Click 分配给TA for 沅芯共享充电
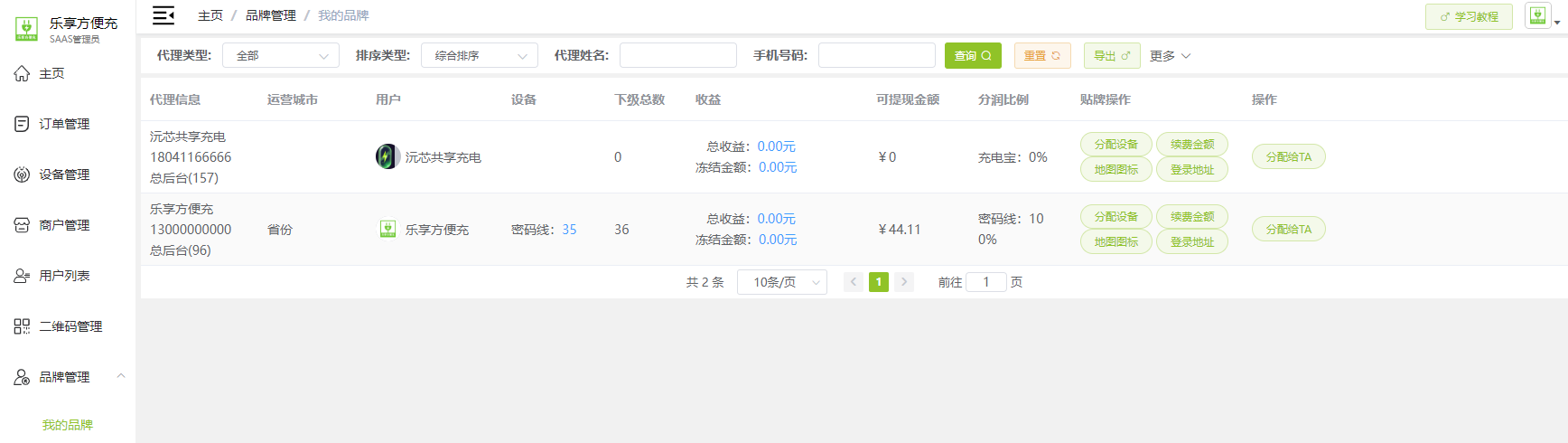 coord(1289,156)
